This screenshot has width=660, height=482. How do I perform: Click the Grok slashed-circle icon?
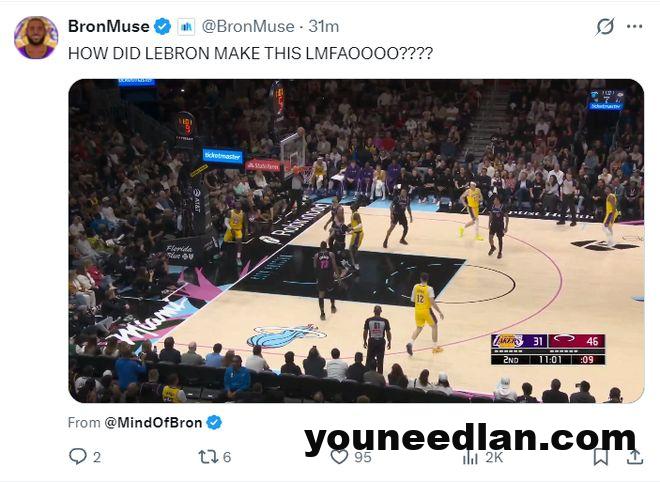coord(605,27)
